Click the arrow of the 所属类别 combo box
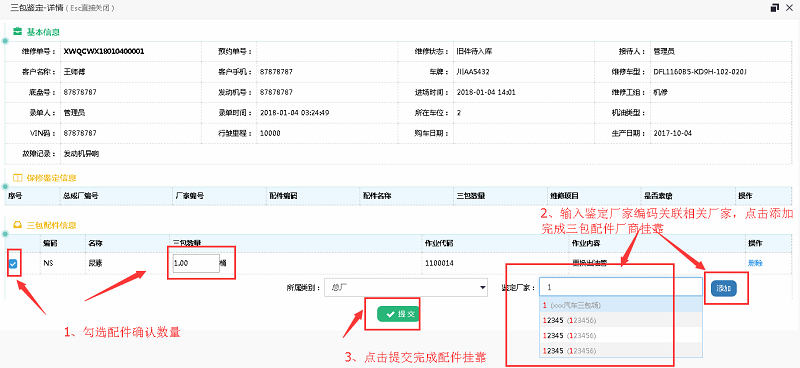 (x=482, y=288)
